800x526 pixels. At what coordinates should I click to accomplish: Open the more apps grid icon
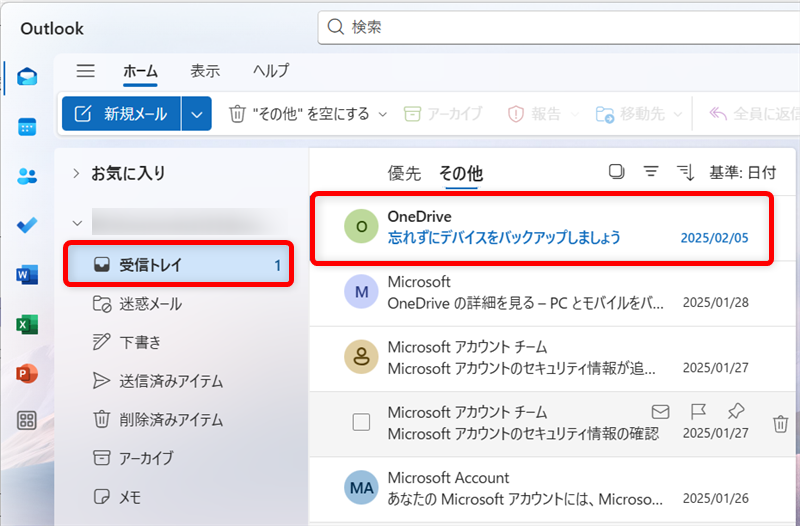click(x=27, y=421)
